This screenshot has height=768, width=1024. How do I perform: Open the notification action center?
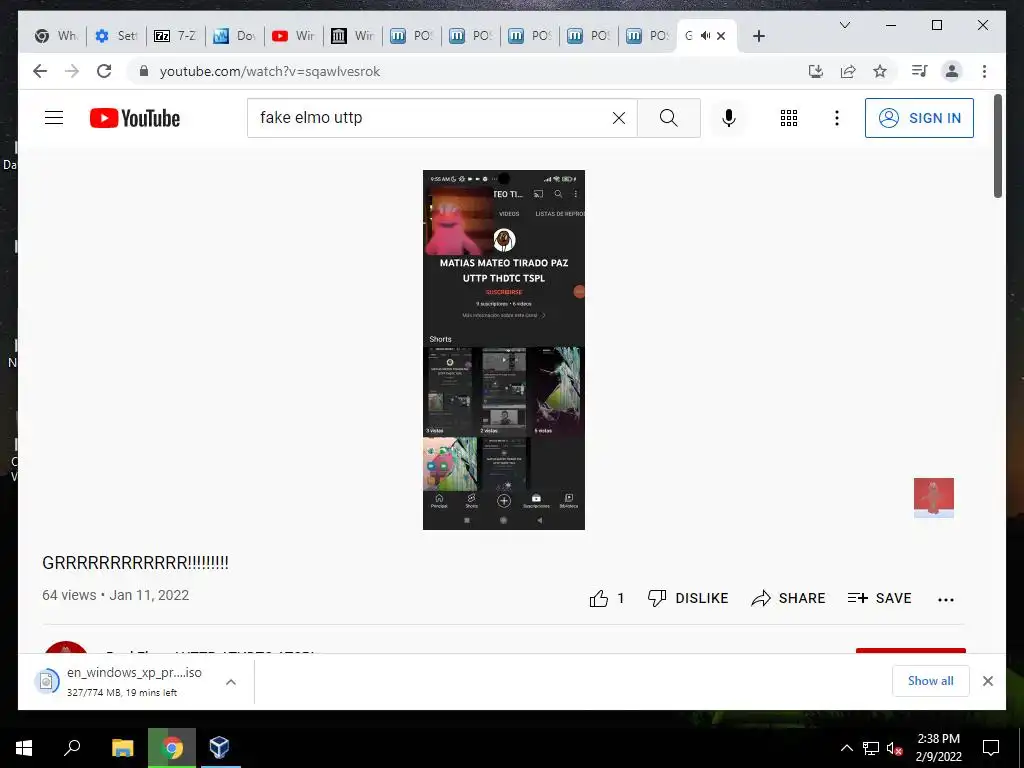991,748
